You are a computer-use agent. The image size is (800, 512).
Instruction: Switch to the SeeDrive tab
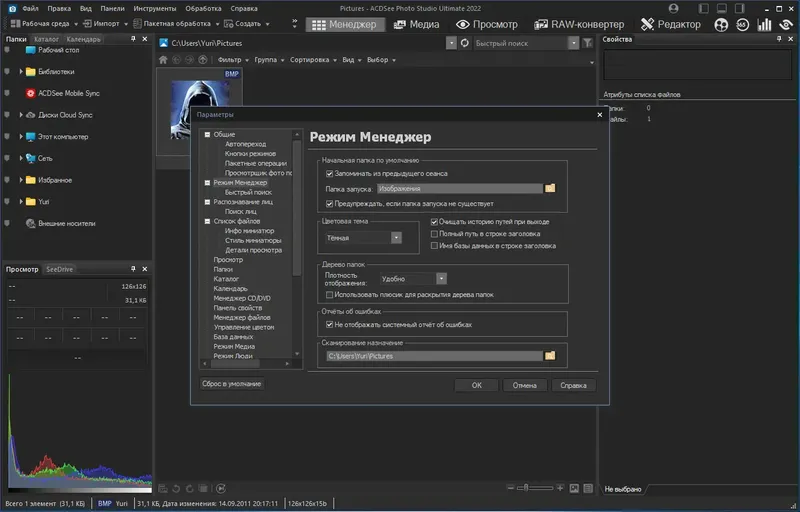pyautogui.click(x=59, y=269)
